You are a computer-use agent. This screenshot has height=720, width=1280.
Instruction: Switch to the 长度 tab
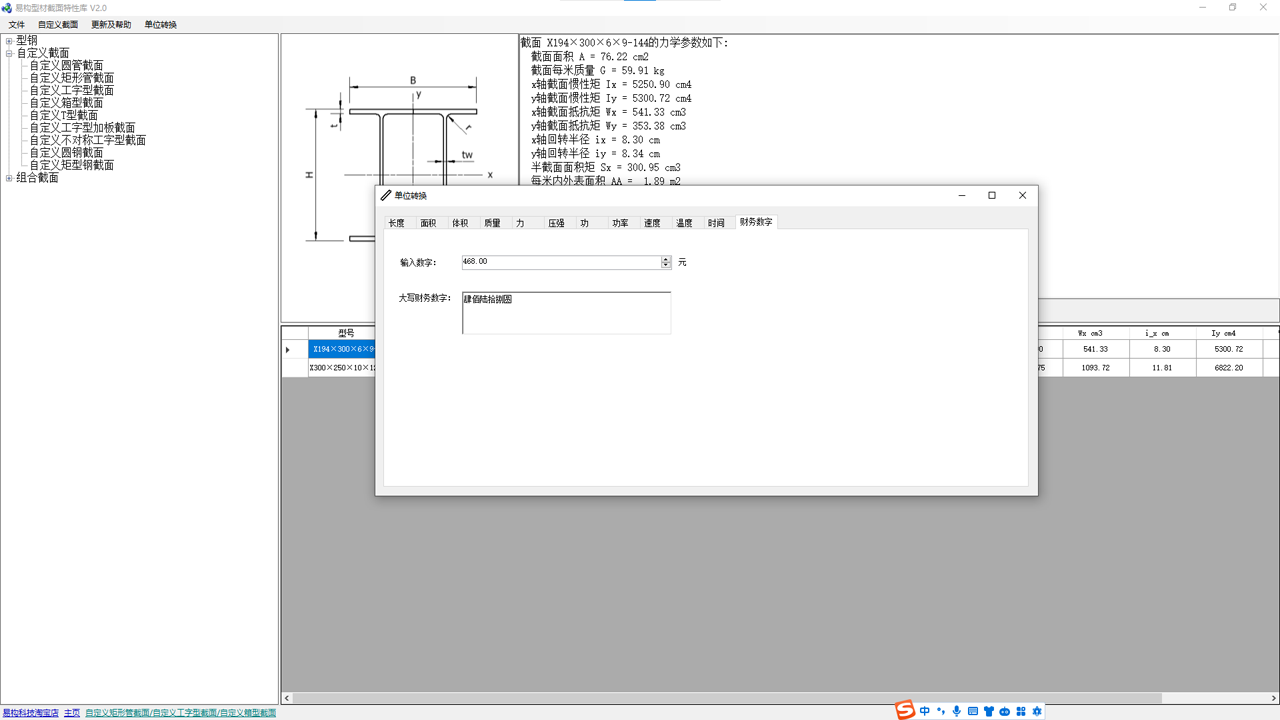coord(397,223)
